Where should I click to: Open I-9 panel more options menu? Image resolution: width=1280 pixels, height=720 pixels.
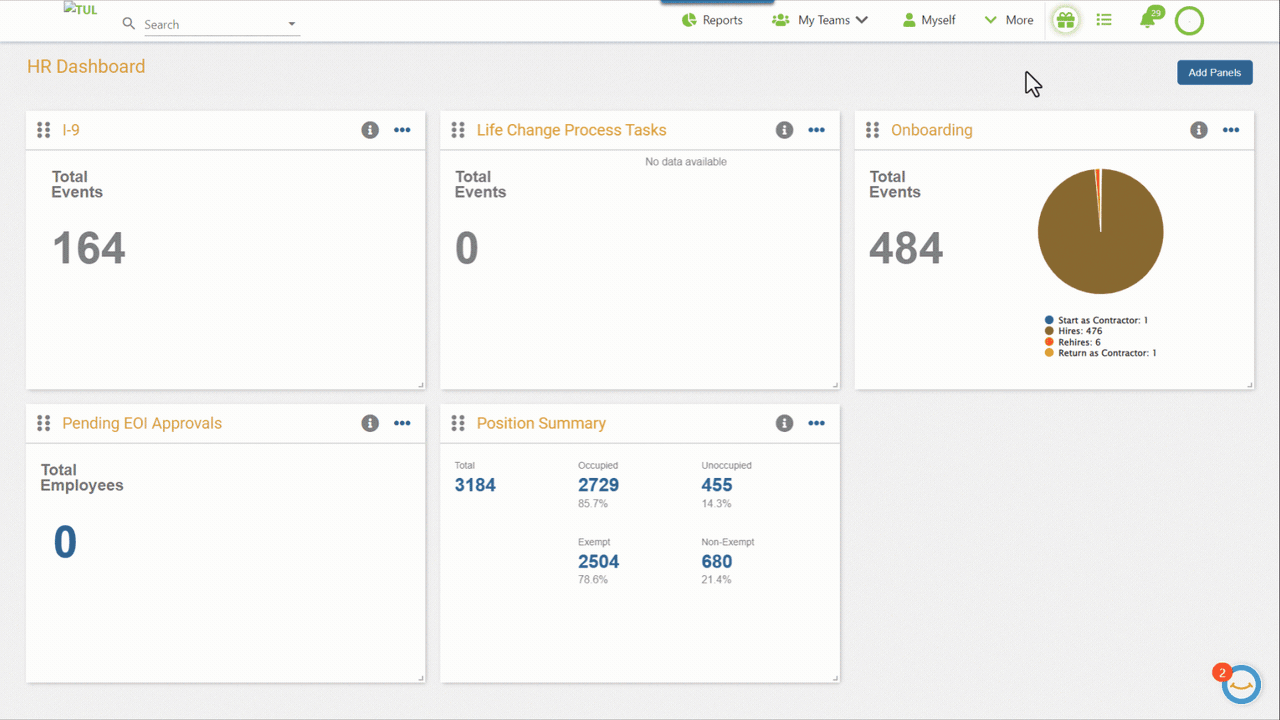(402, 130)
